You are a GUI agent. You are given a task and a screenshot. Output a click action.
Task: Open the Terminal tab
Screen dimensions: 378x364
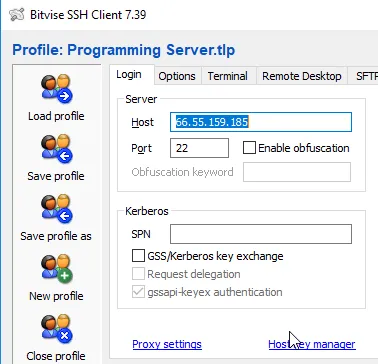228,76
